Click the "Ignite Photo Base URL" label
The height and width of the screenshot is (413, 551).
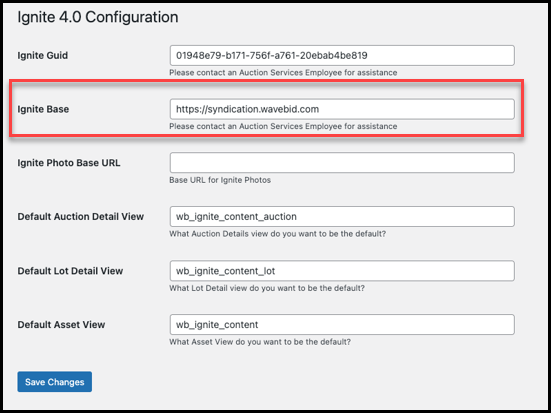pyautogui.click(x=69, y=163)
